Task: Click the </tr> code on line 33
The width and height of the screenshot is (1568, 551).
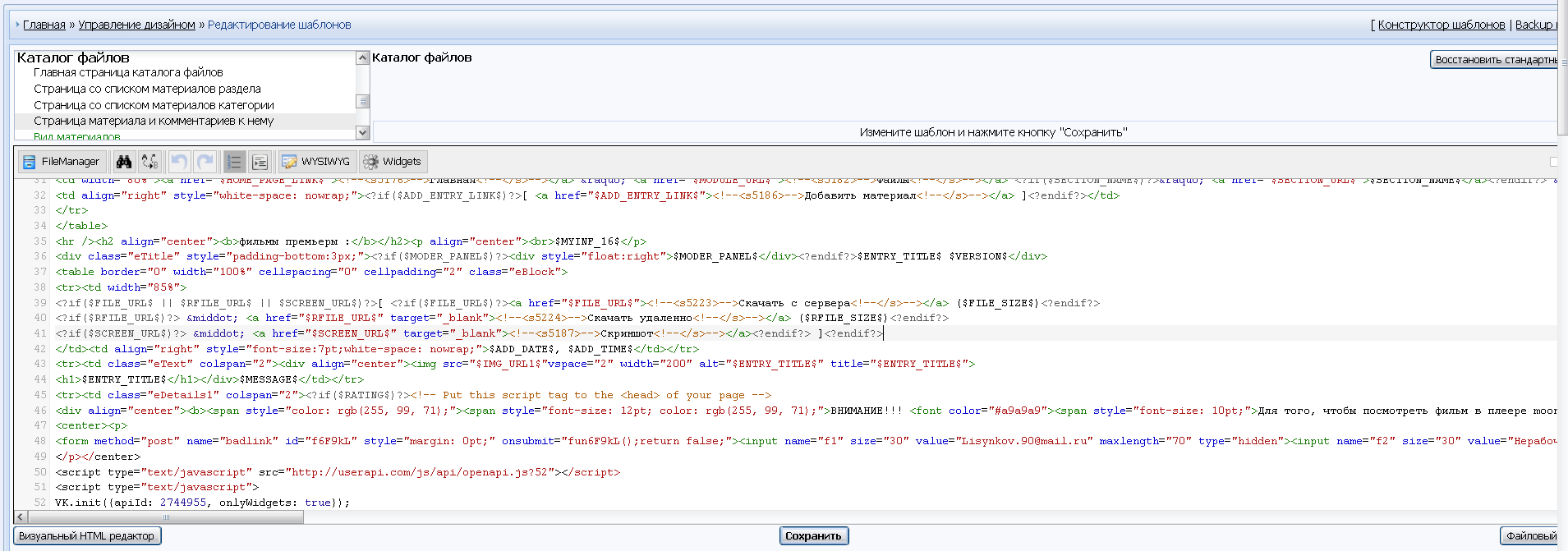Action: pyautogui.click(x=71, y=210)
